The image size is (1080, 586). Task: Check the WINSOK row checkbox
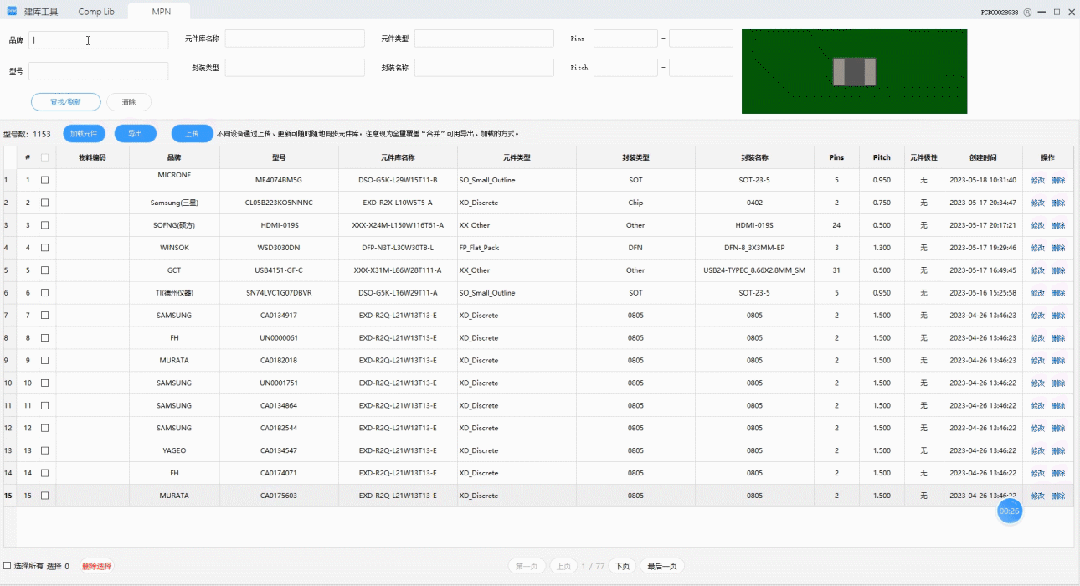click(45, 247)
